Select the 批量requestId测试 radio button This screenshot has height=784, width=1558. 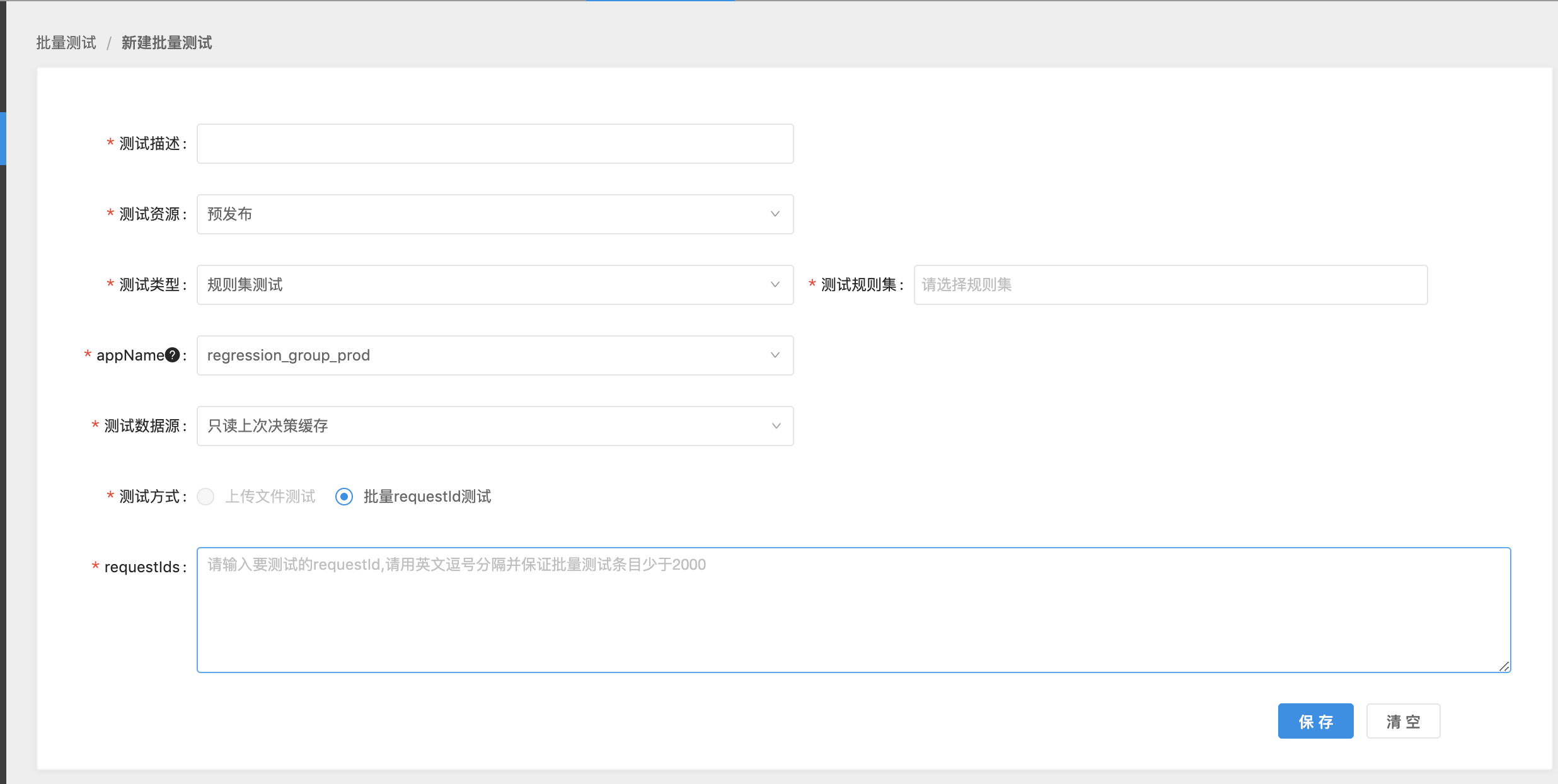[344, 497]
